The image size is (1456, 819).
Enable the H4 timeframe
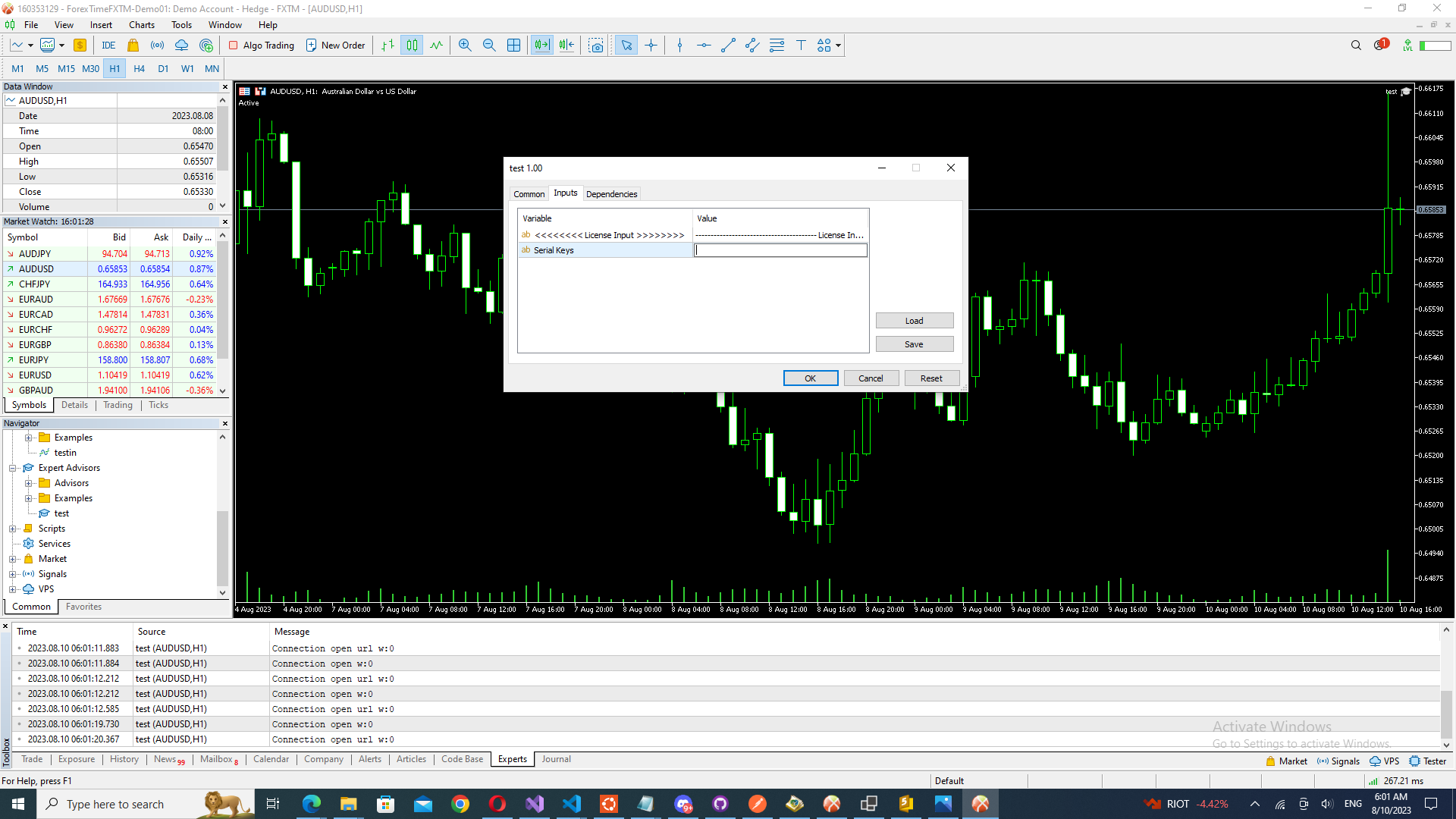139,68
